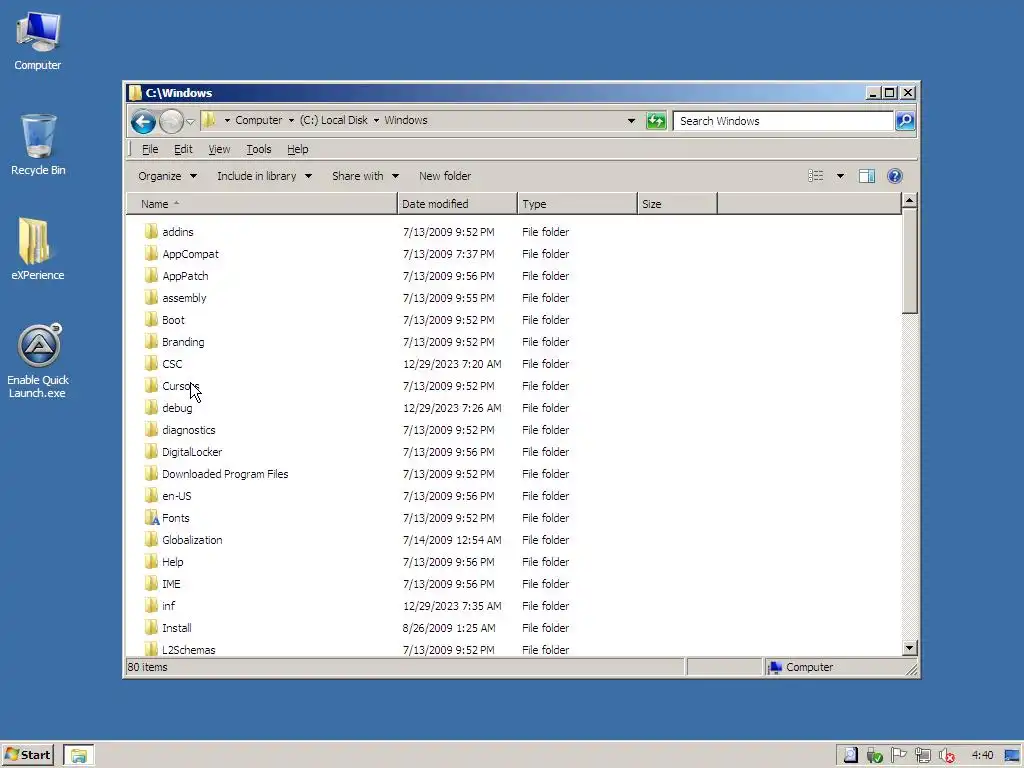Open Explorer help question mark

[x=895, y=176]
